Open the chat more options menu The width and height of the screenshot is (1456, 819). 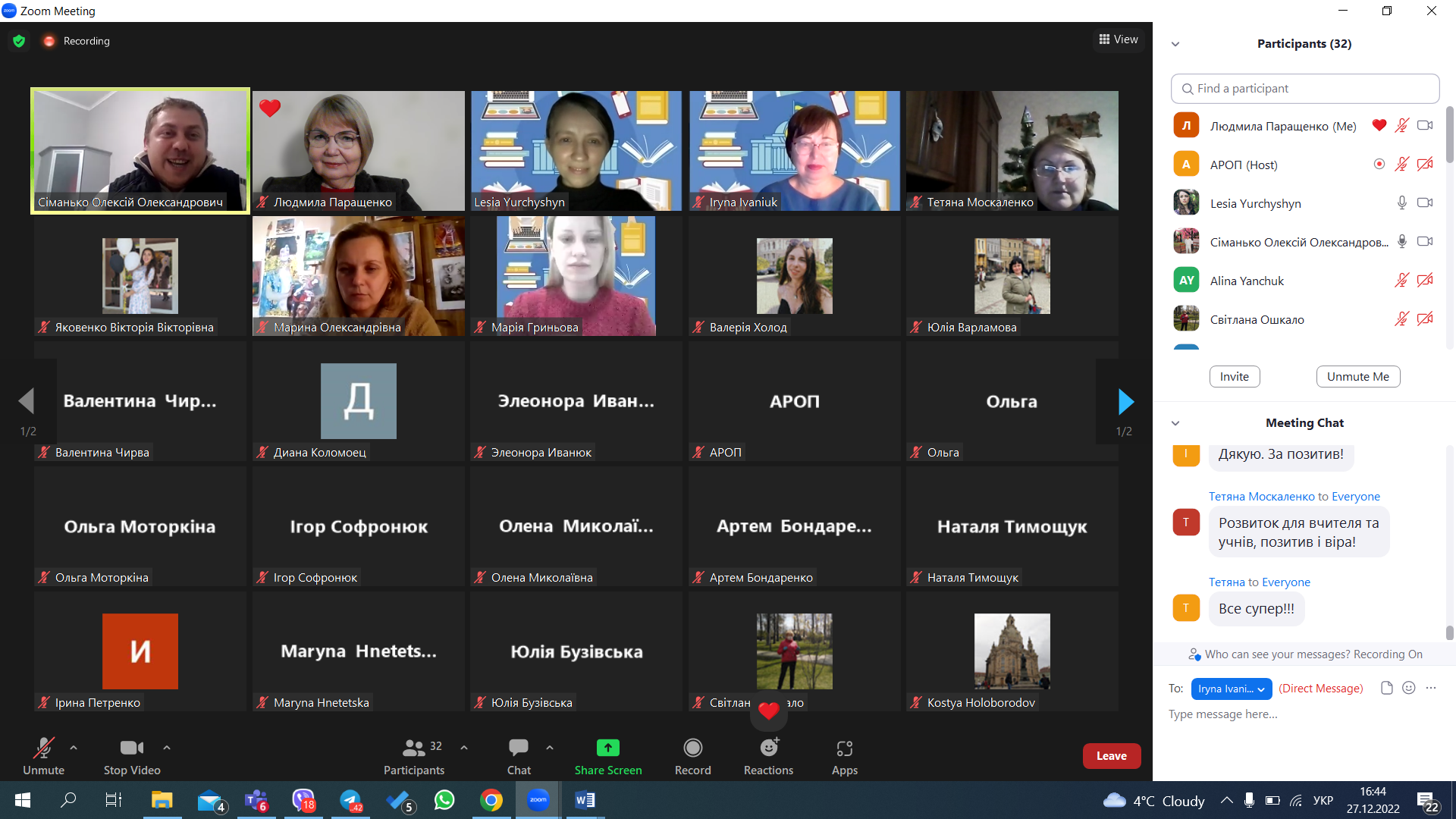pyautogui.click(x=1431, y=688)
